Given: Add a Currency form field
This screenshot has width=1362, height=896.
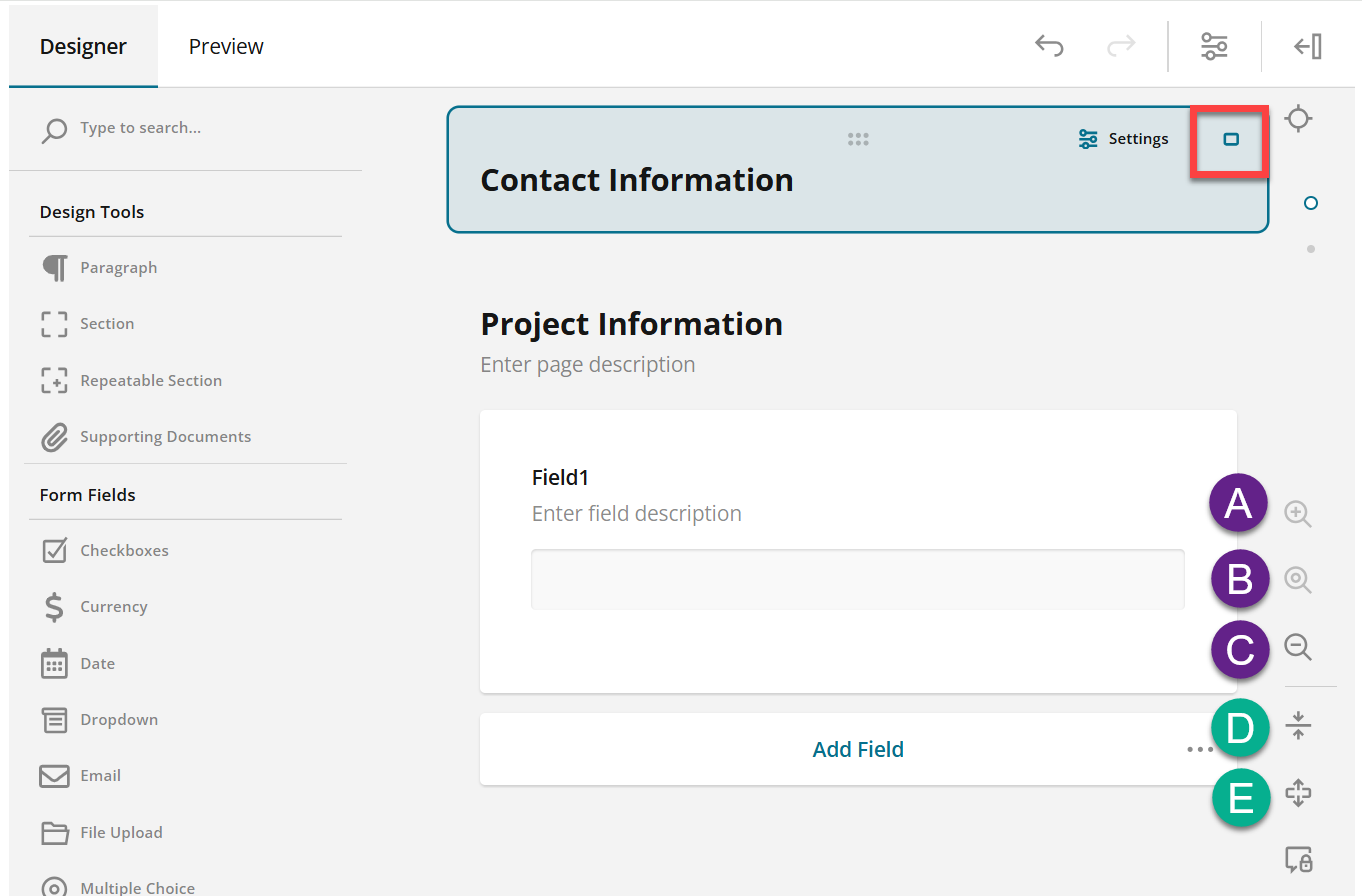Looking at the screenshot, I should pos(95,607).
